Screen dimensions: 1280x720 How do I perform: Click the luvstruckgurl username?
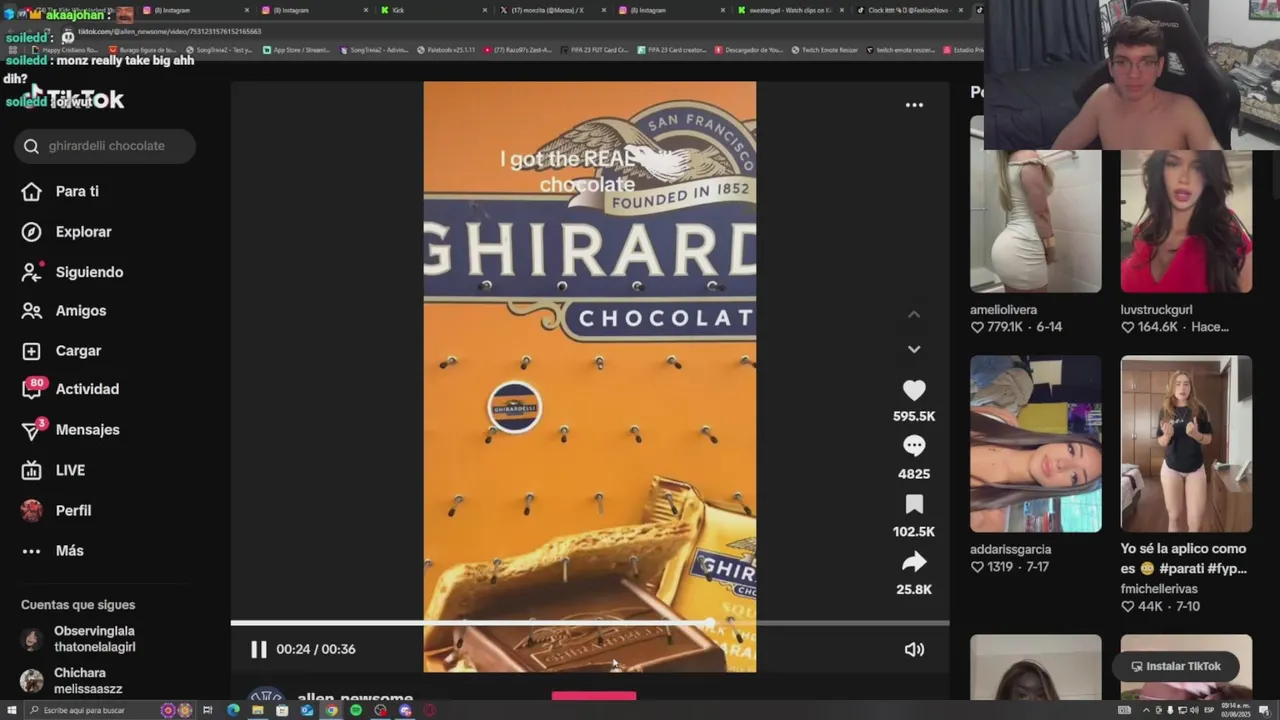(1156, 310)
